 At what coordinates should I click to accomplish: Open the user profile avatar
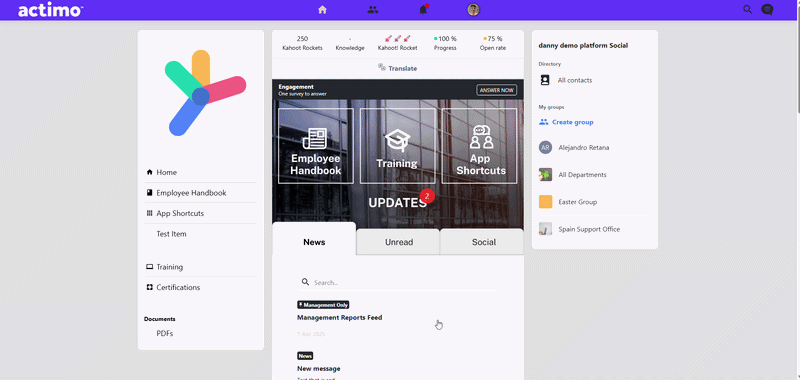coord(473,10)
